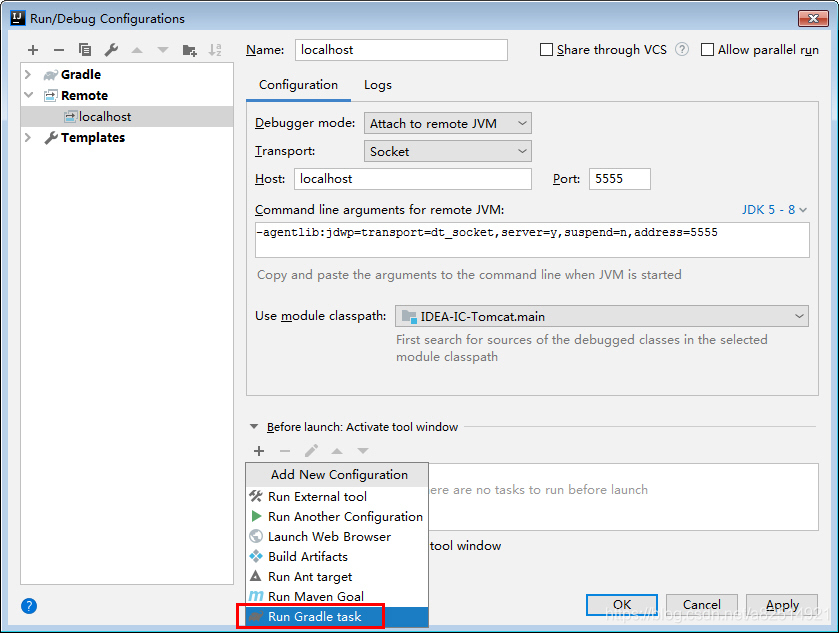The image size is (839, 633).
Task: Edit before launch task pencil icon
Action: pyautogui.click(x=311, y=451)
